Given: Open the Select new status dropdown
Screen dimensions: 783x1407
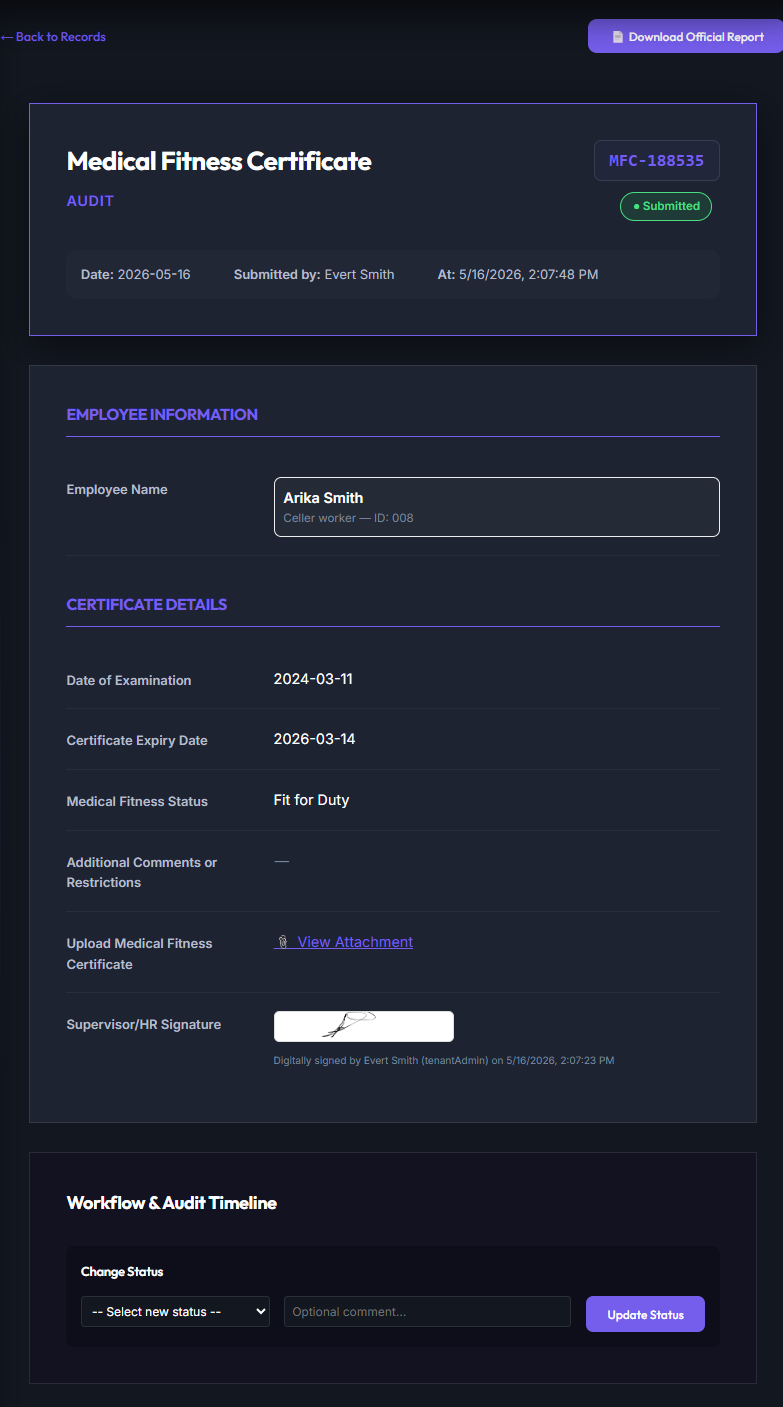Looking at the screenshot, I should click(x=175, y=1311).
